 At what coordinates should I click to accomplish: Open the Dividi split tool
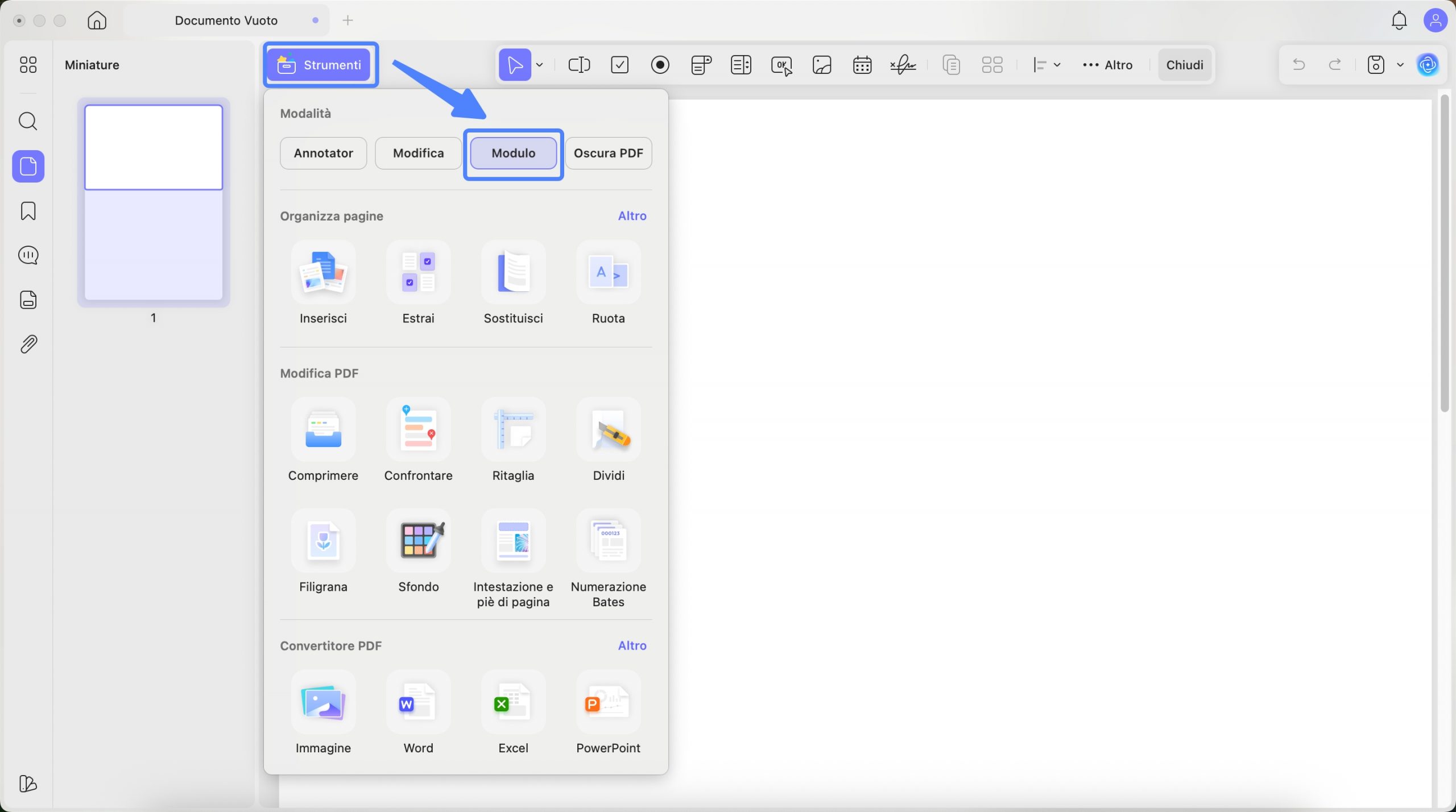608,440
